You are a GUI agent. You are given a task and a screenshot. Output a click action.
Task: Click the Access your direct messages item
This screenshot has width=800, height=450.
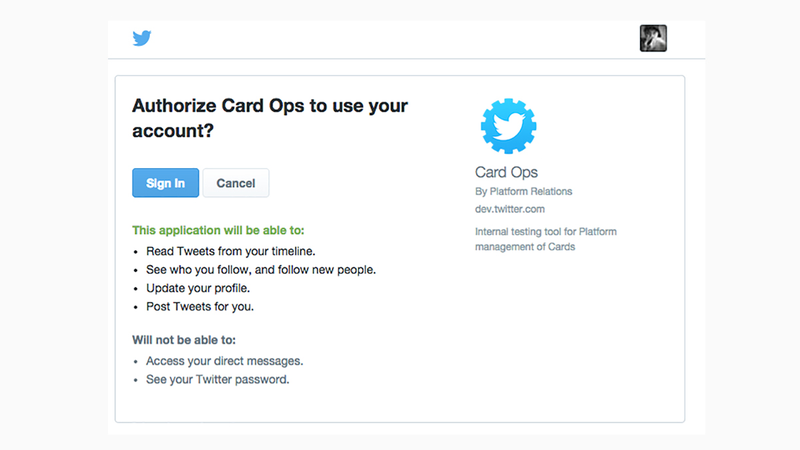[224, 361]
